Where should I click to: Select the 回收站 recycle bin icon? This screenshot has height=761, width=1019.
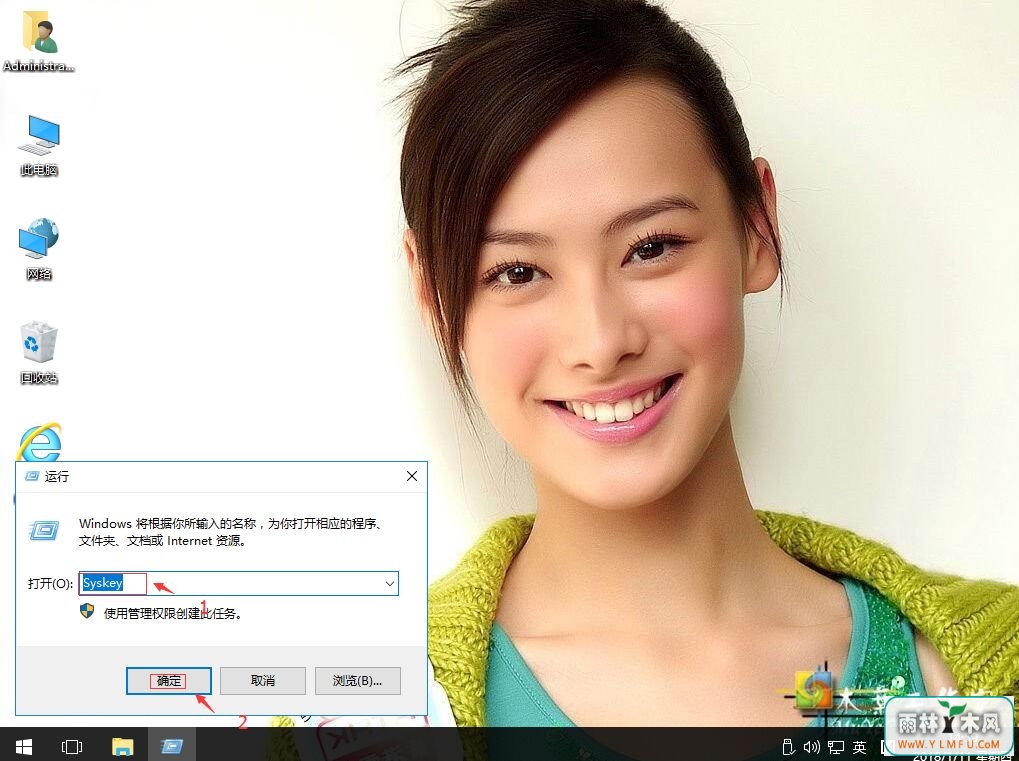pyautogui.click(x=39, y=352)
